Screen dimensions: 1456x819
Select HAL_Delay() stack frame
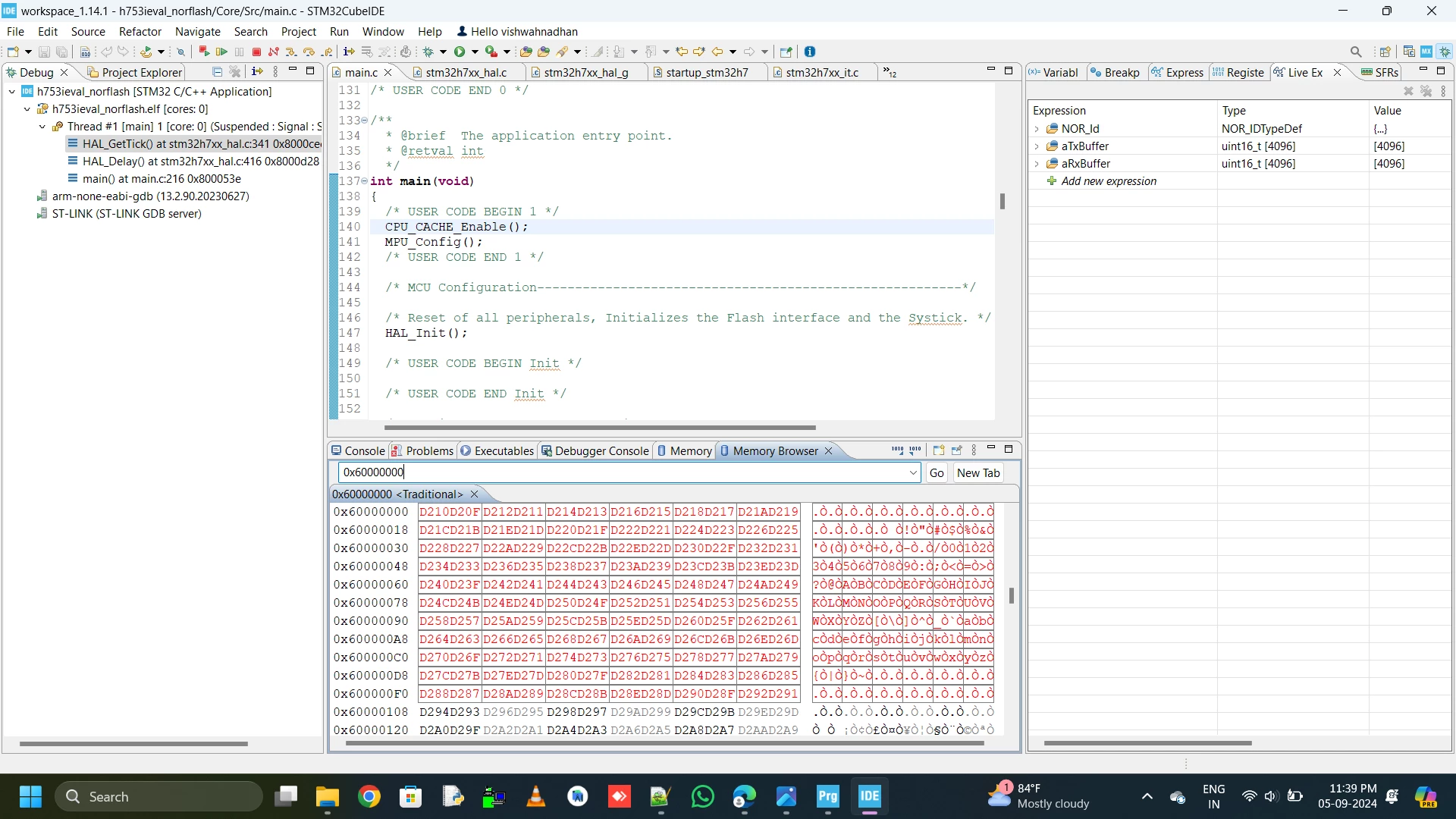click(193, 162)
